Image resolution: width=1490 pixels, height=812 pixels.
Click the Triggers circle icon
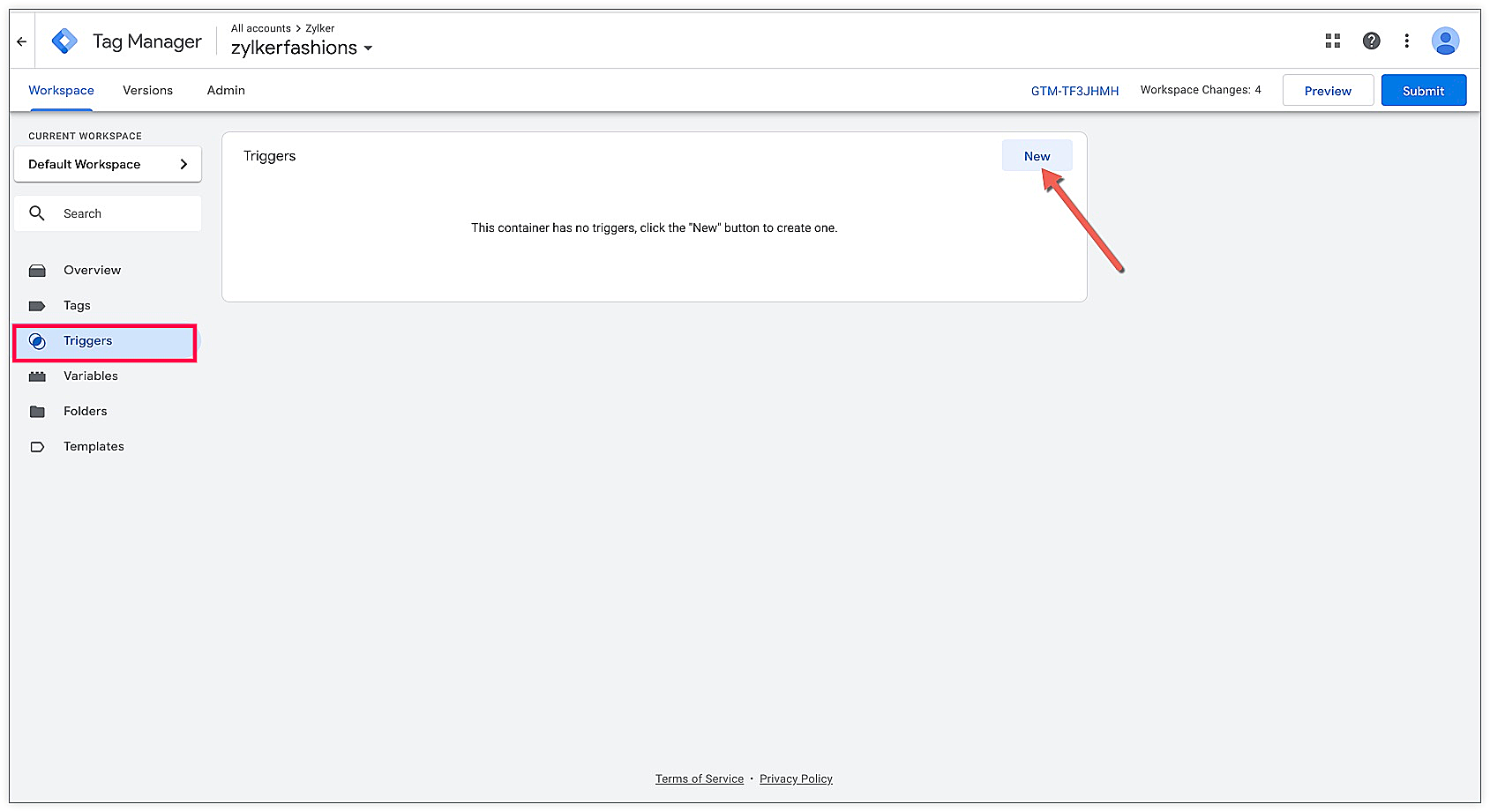click(x=37, y=341)
